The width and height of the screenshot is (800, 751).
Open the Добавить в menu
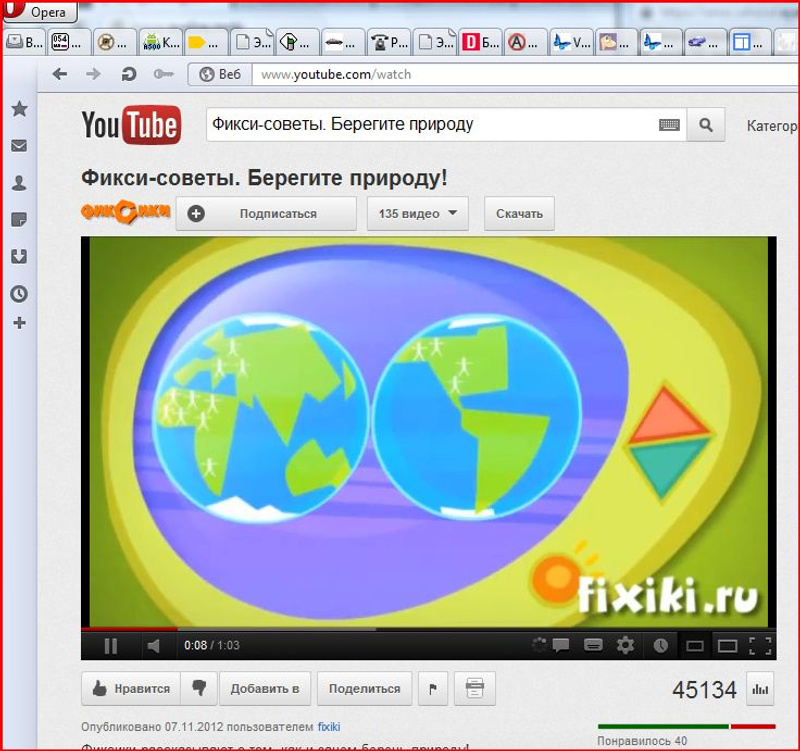[265, 688]
